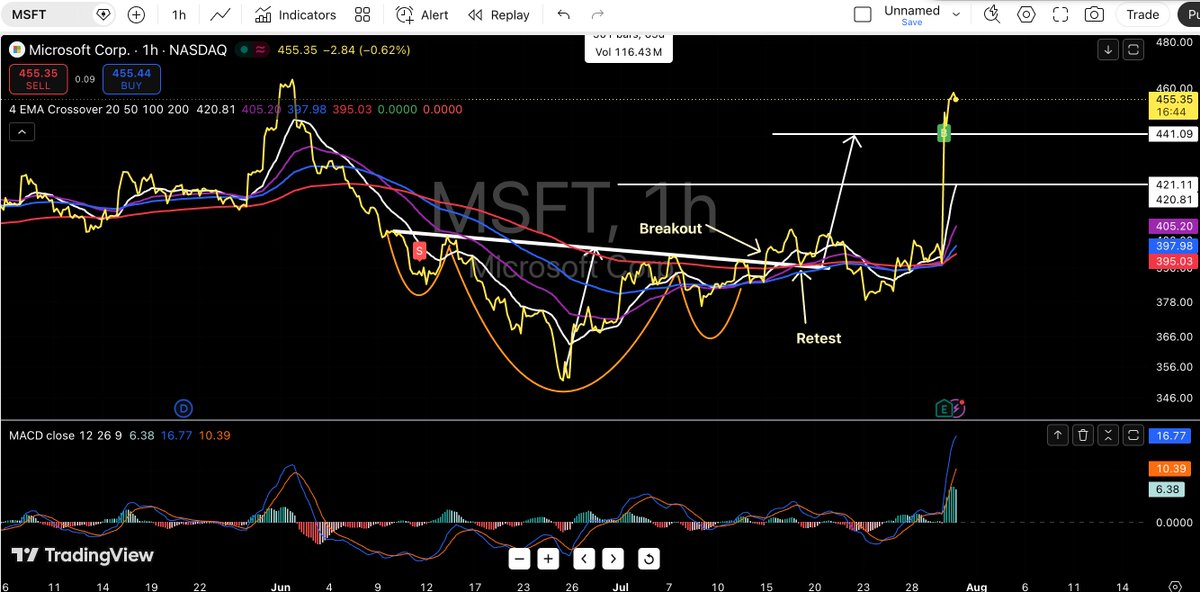Click the TradingView logo

tap(83, 555)
